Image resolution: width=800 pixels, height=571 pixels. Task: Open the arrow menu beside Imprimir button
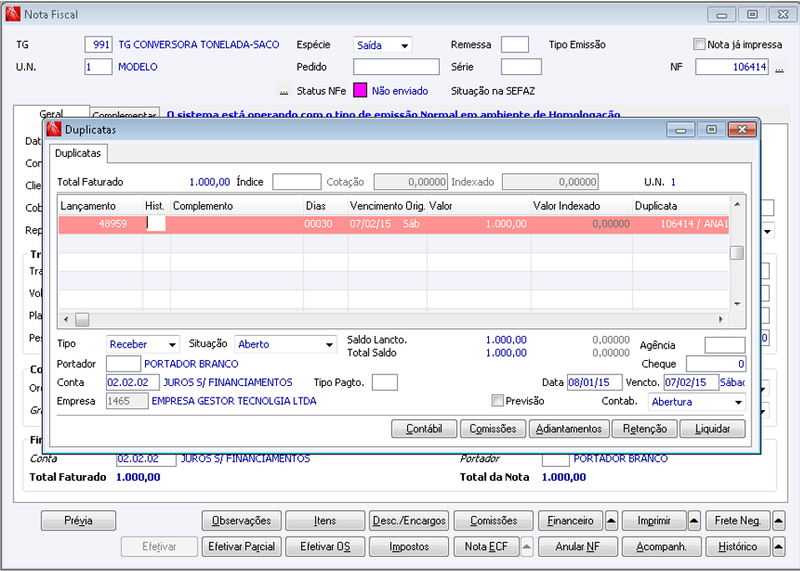click(x=694, y=521)
